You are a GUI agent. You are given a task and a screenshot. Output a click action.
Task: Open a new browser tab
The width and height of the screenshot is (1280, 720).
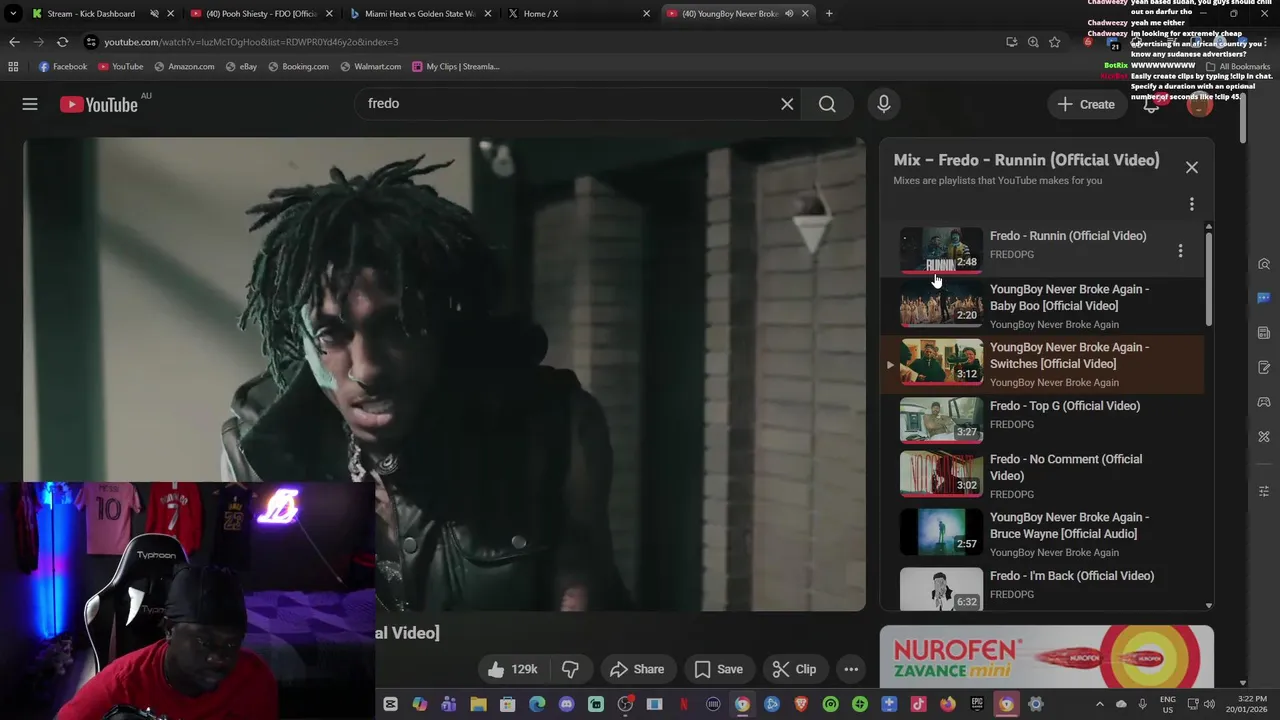point(828,14)
